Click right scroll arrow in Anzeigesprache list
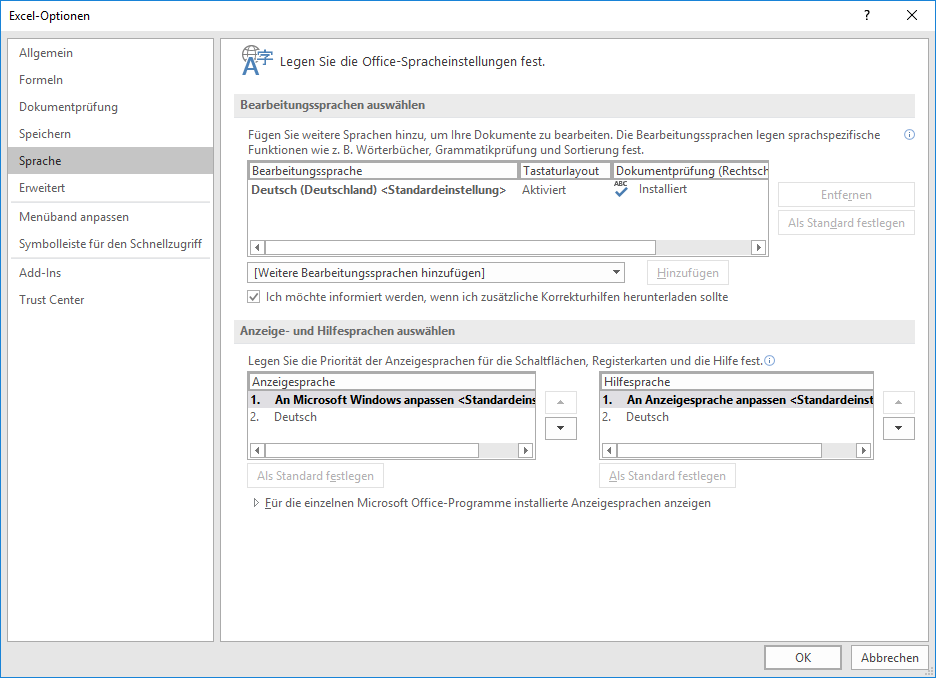Image resolution: width=936 pixels, height=678 pixels. coord(525,450)
